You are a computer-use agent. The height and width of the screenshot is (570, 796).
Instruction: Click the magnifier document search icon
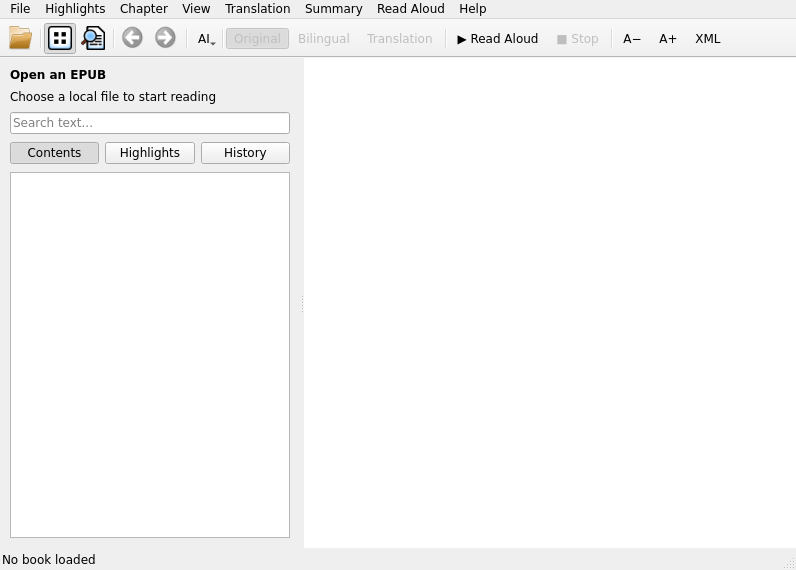pyautogui.click(x=93, y=38)
